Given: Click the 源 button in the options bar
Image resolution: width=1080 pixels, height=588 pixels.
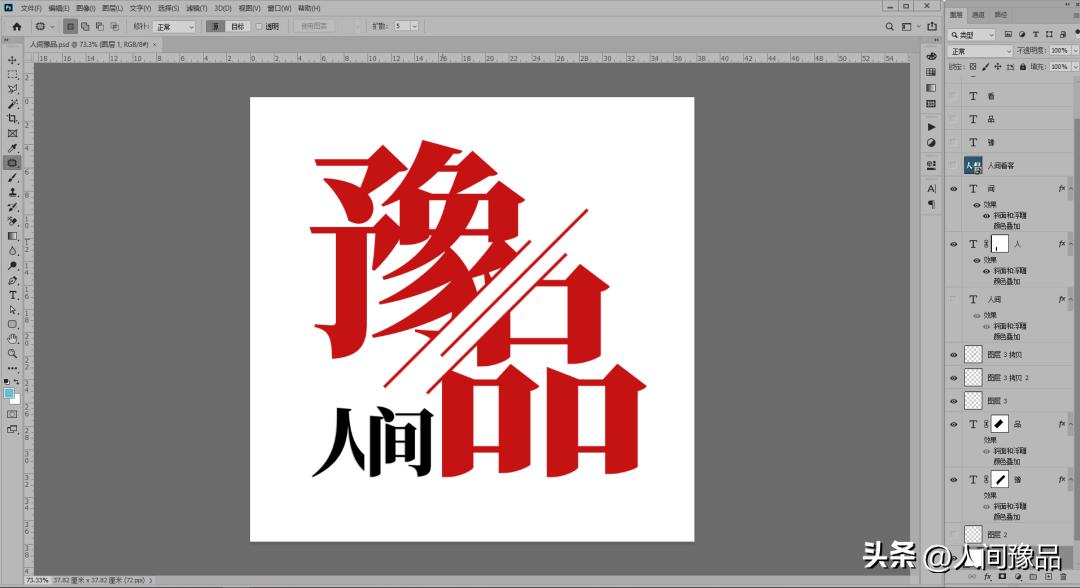Looking at the screenshot, I should [214, 26].
